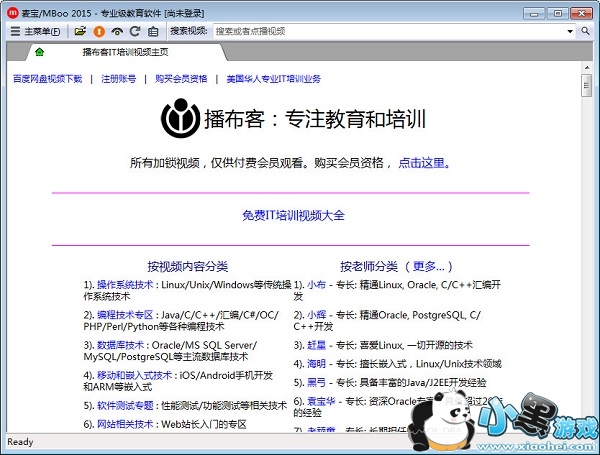This screenshot has height=455, width=600.
Task: Open teacher 黑弓 link
Action: 316,382
